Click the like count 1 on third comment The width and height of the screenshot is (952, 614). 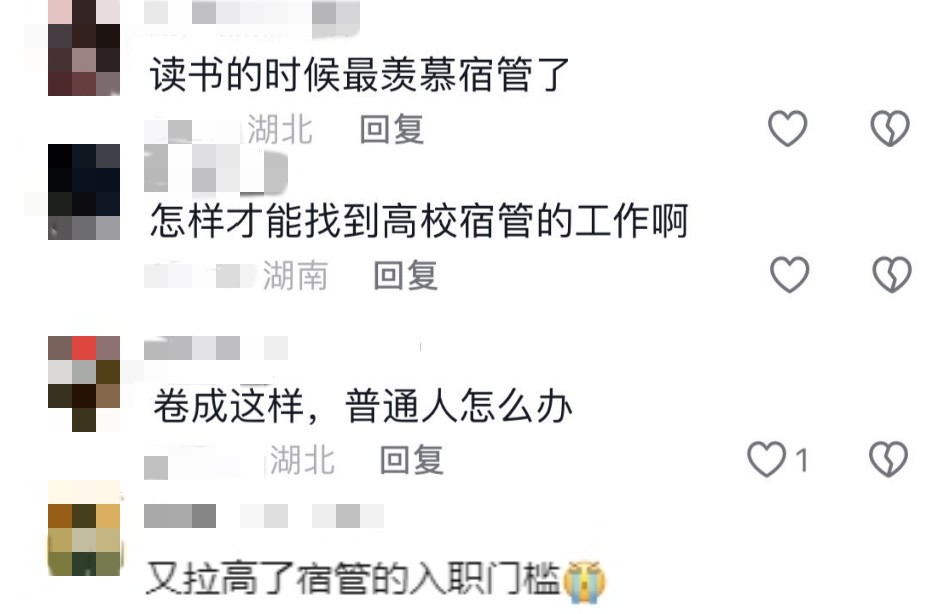tap(802, 460)
